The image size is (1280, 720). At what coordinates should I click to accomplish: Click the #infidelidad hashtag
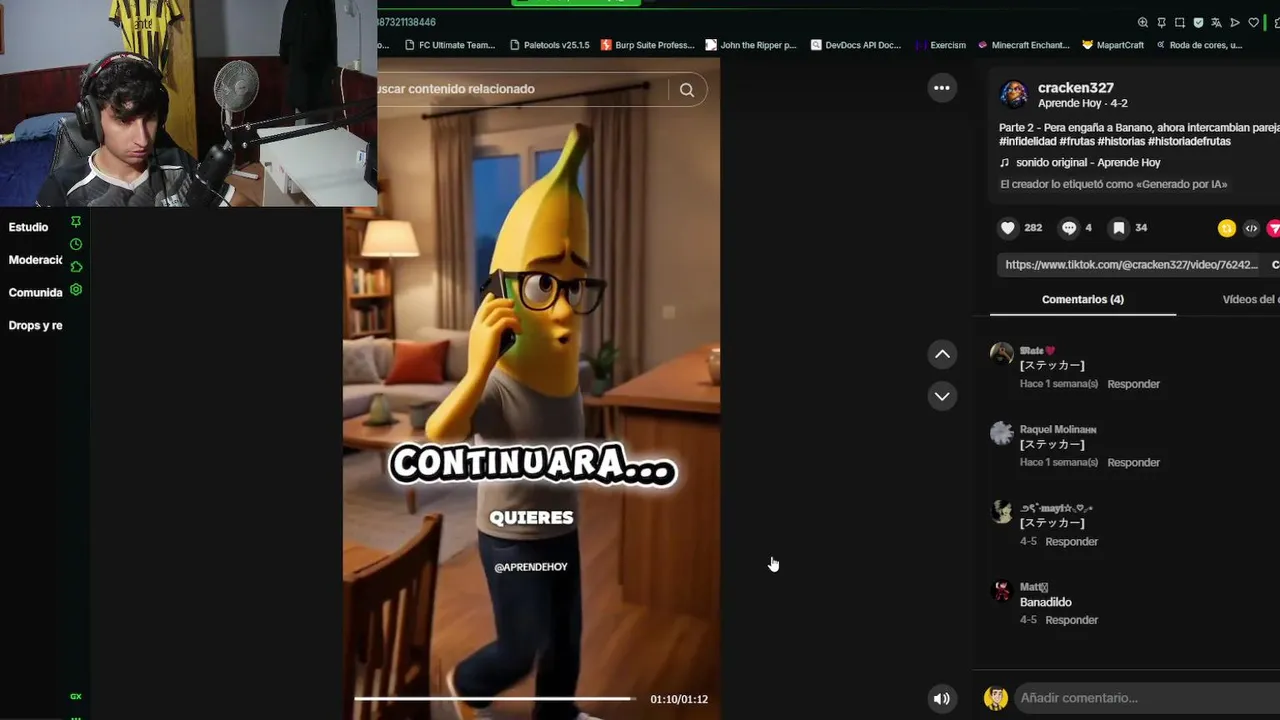pyautogui.click(x=1031, y=142)
